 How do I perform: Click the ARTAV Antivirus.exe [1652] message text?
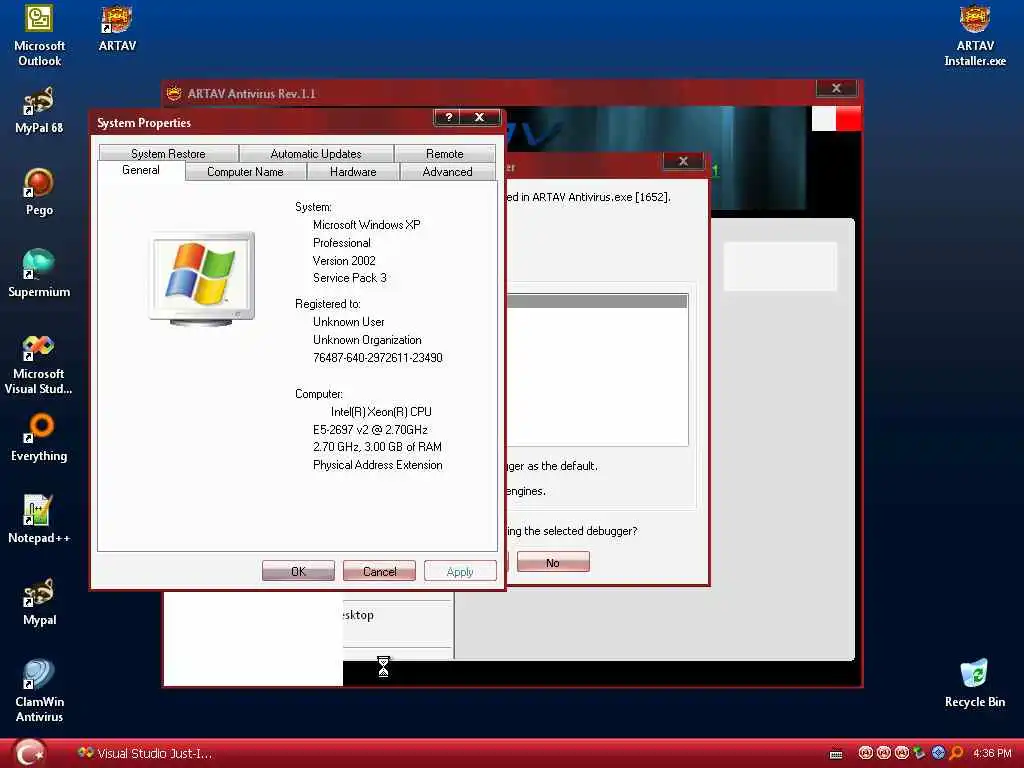588,197
